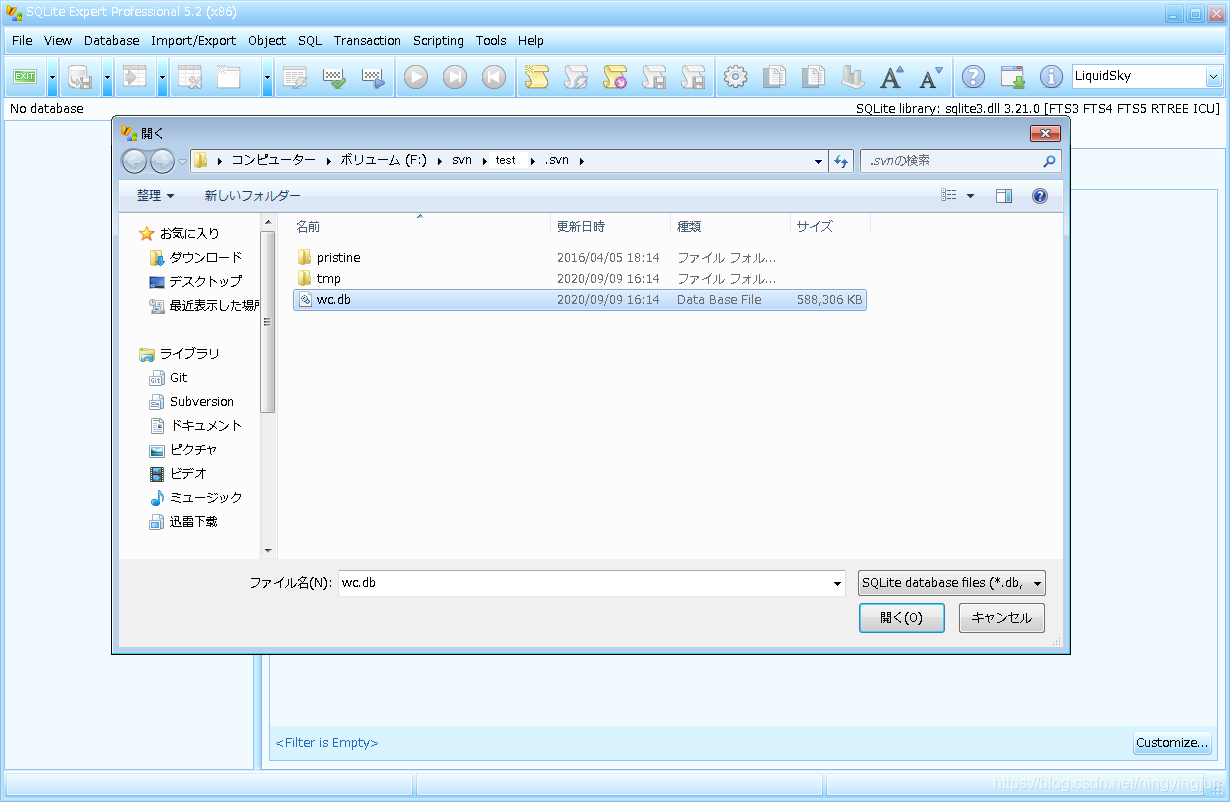Open the Help menu
Screen dimensions: 1230x802
531,41
